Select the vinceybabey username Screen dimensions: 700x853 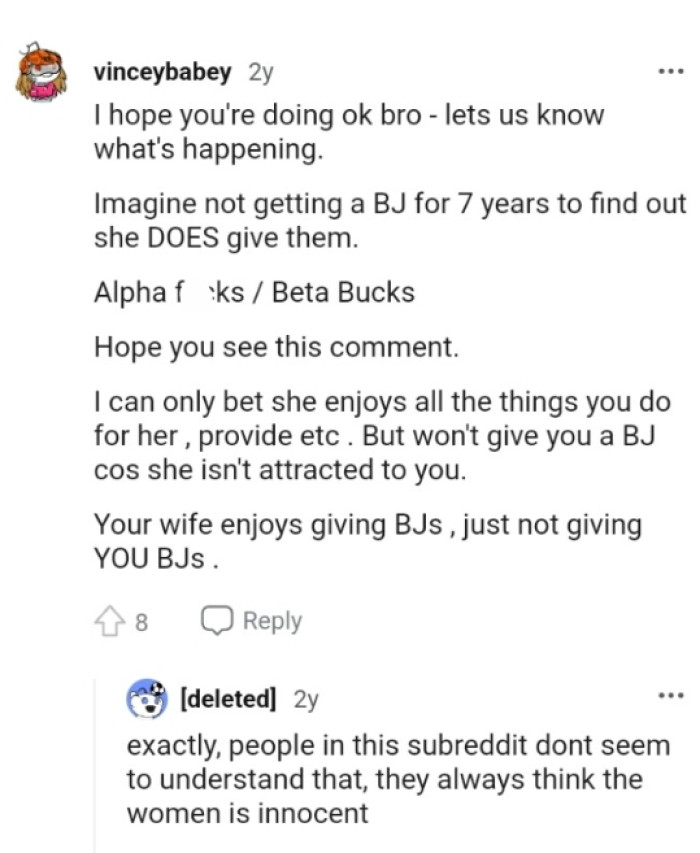165,71
